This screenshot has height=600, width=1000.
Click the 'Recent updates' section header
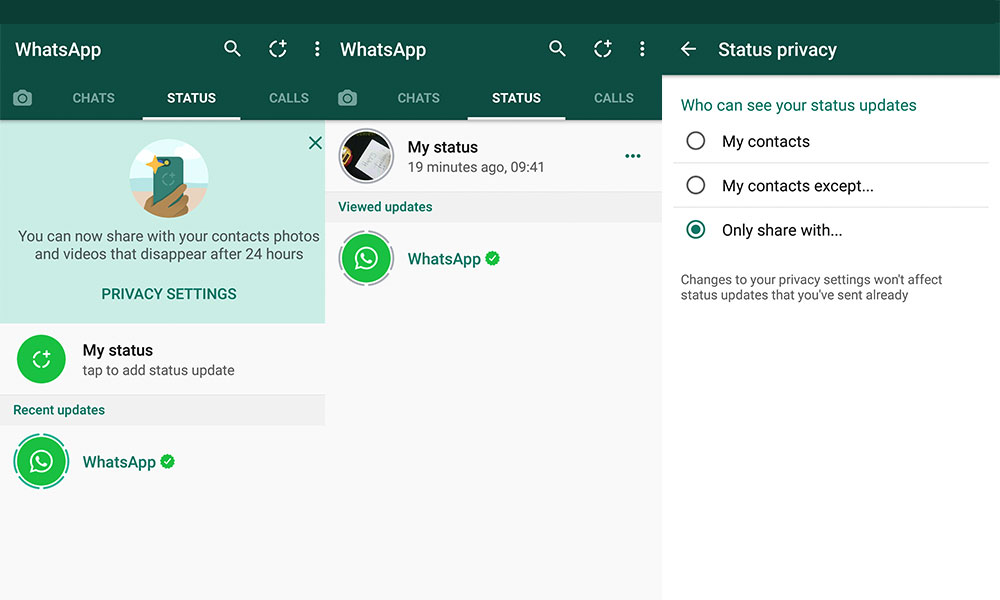59,410
